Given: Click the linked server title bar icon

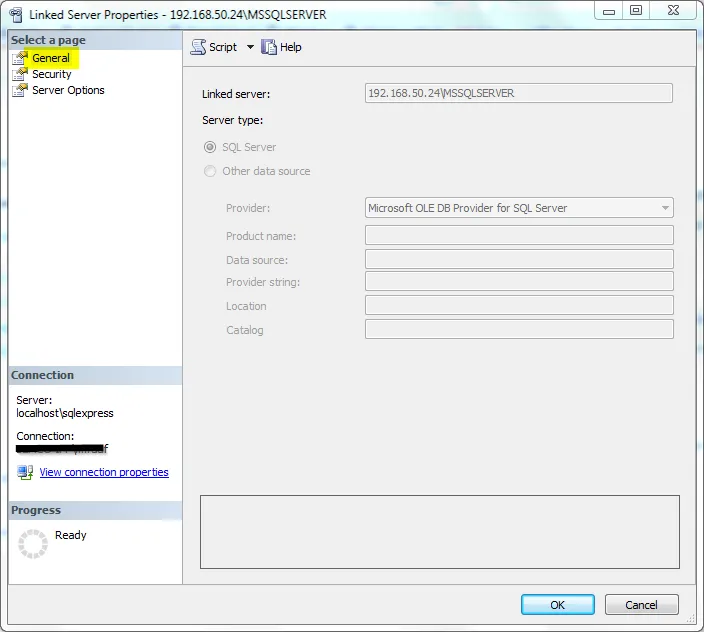Looking at the screenshot, I should [x=16, y=15].
